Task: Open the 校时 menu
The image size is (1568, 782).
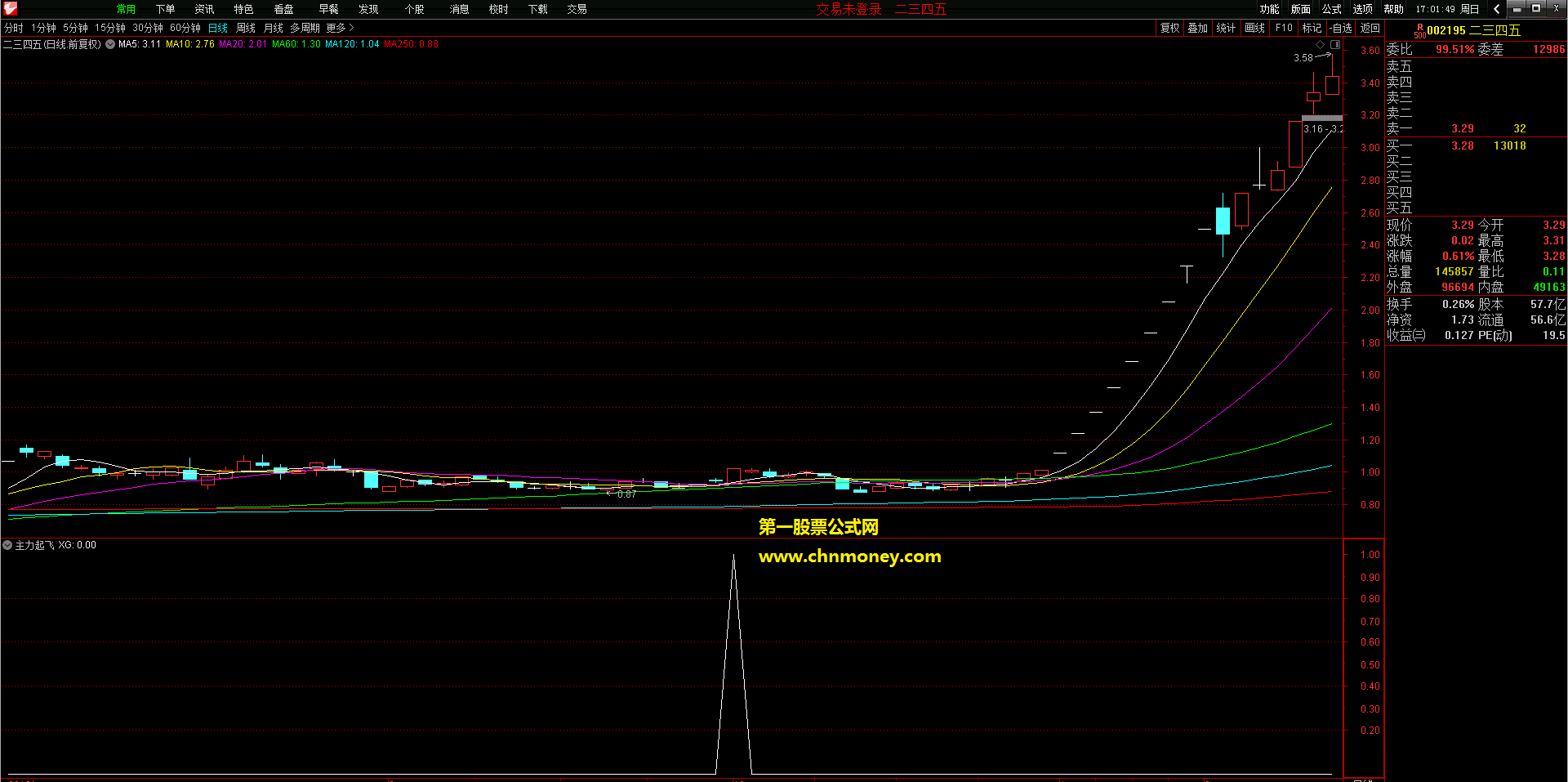Action: click(x=498, y=9)
